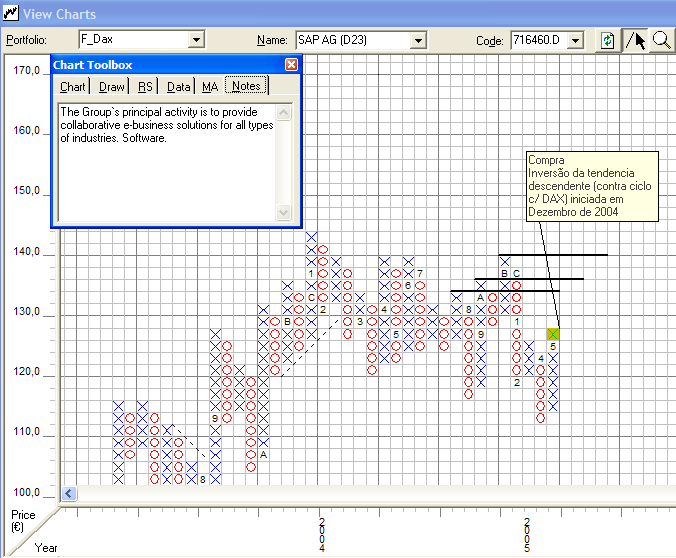This screenshot has width=676, height=558.
Task: Select the Notes tab
Action: [x=246, y=86]
